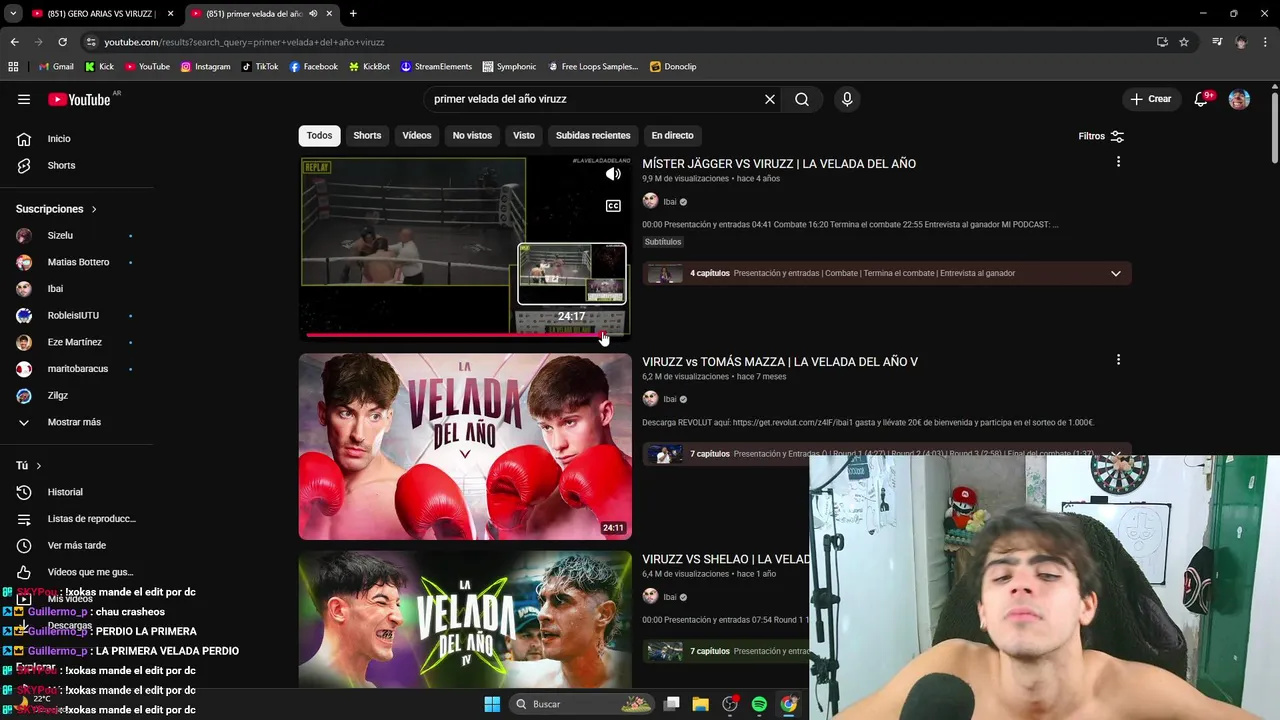
Task: Select the No vistos filter chip
Action: point(472,135)
